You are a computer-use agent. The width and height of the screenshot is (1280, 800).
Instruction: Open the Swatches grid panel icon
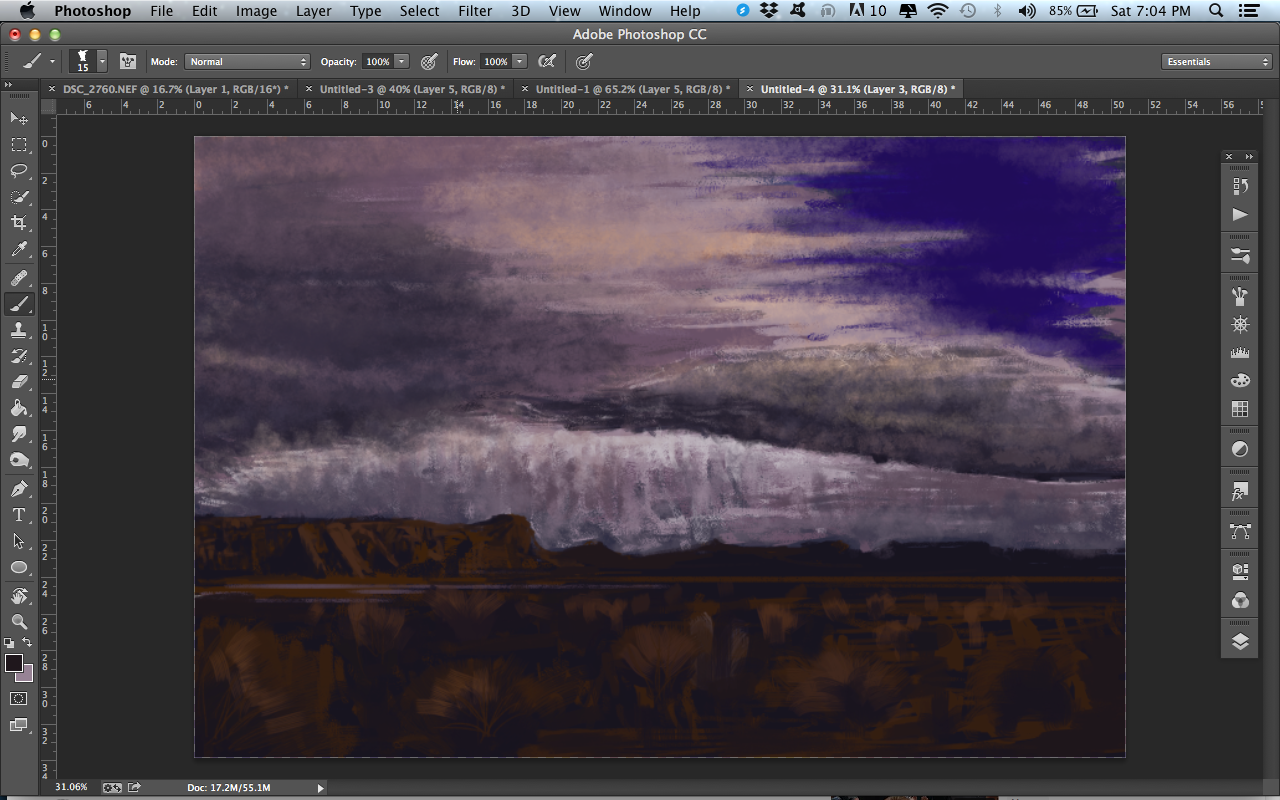tap(1240, 409)
